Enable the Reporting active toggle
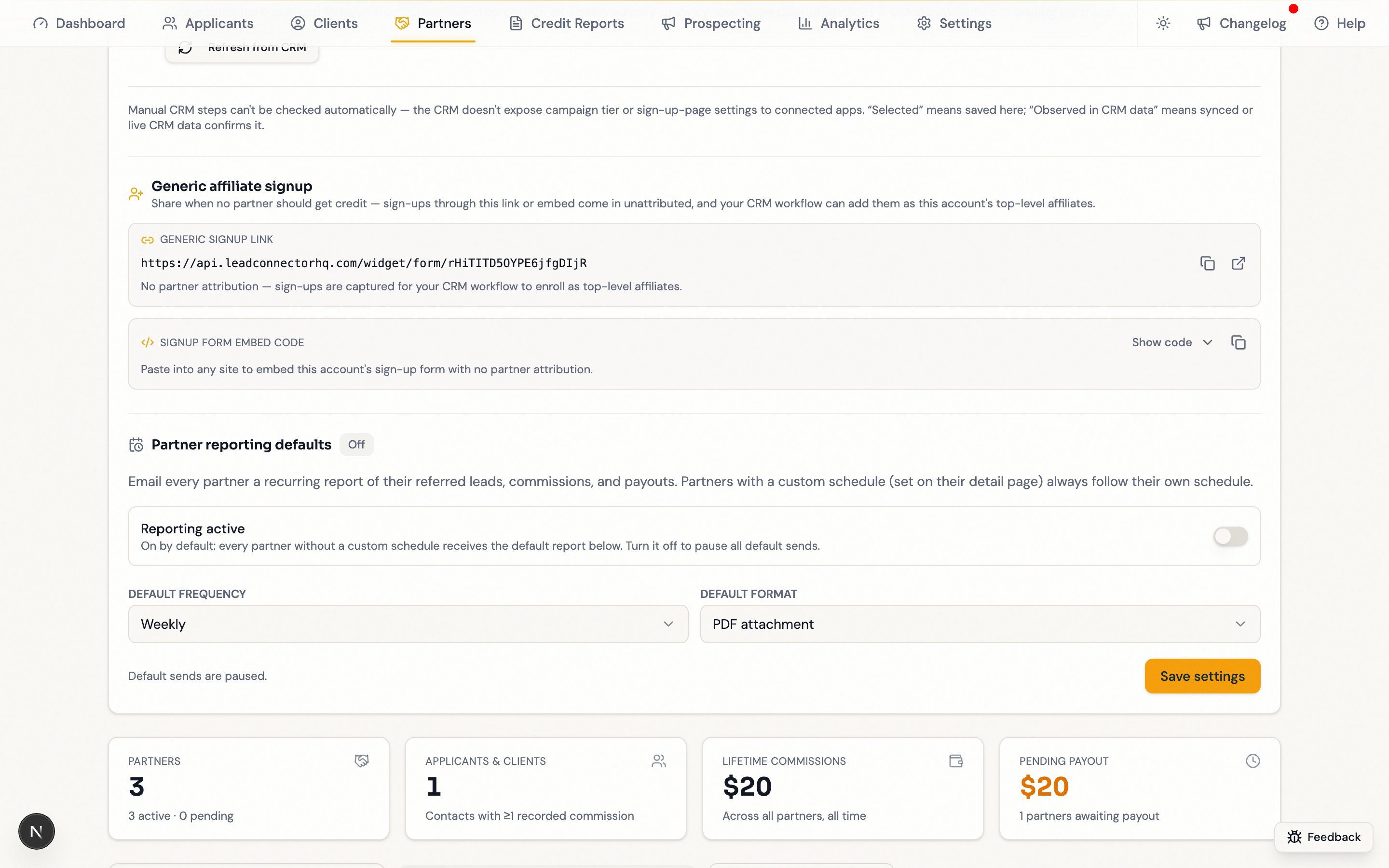Viewport: 1389px width, 868px height. click(1231, 536)
